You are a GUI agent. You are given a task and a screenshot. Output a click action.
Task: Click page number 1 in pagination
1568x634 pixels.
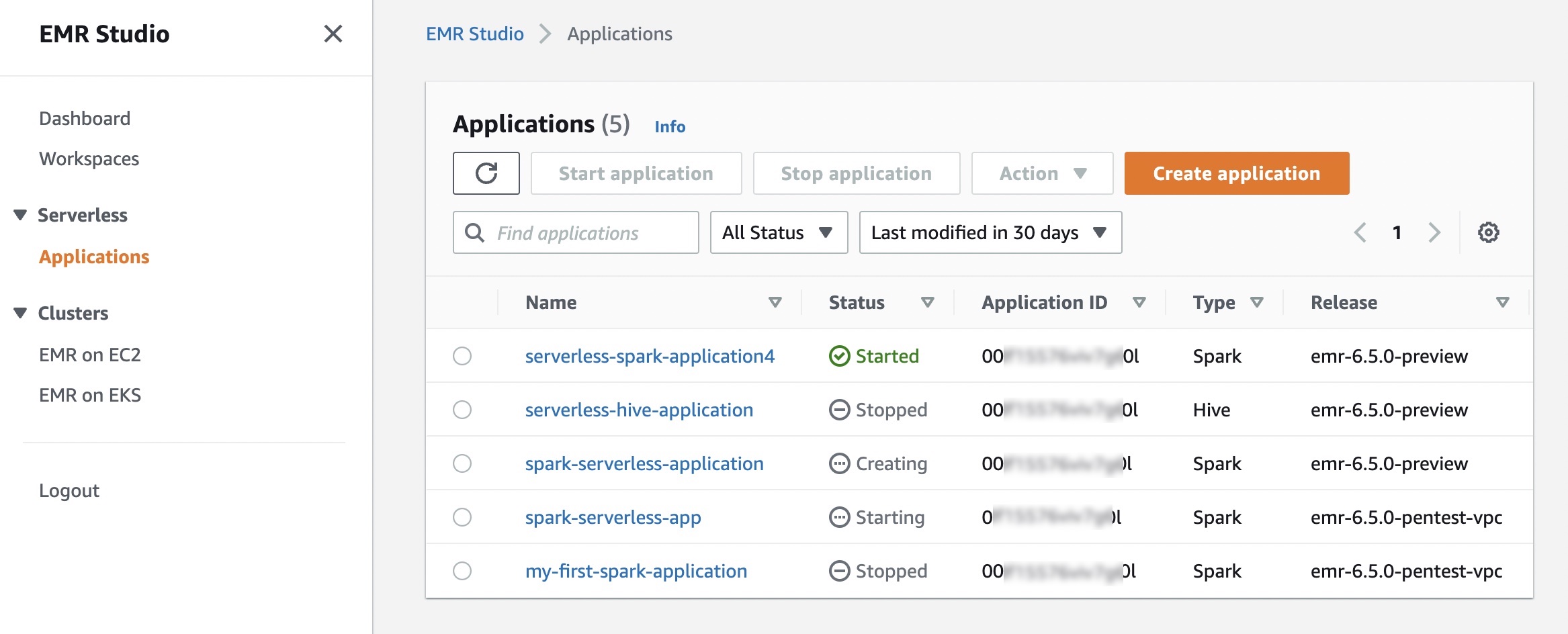(1397, 232)
